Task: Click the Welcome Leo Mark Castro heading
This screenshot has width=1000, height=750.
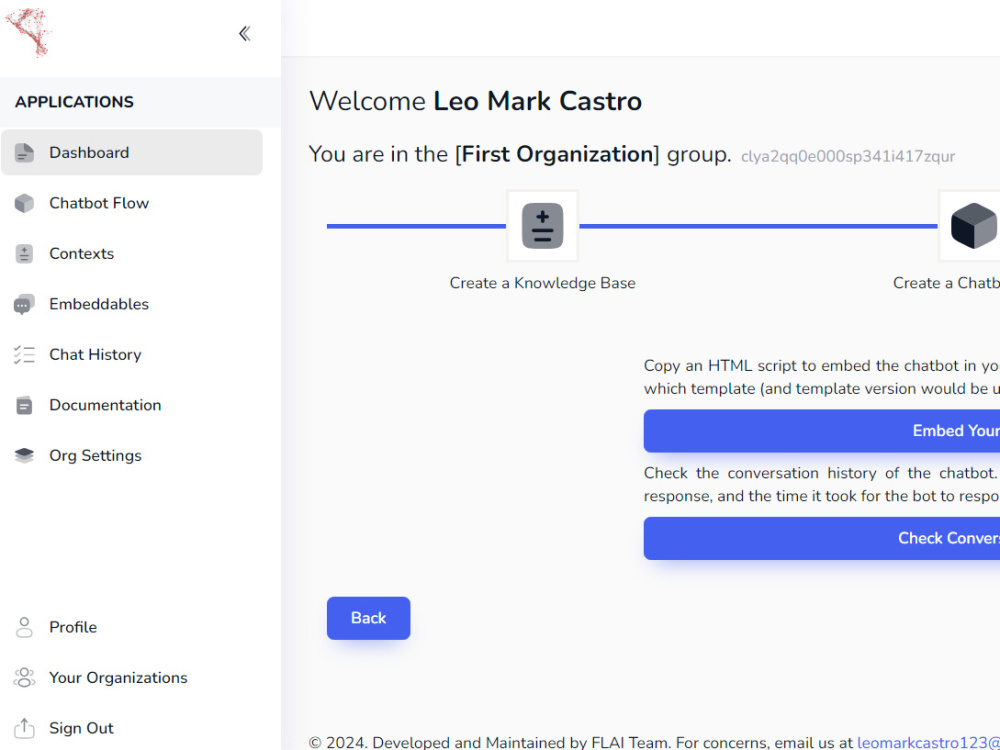Action: (x=475, y=101)
